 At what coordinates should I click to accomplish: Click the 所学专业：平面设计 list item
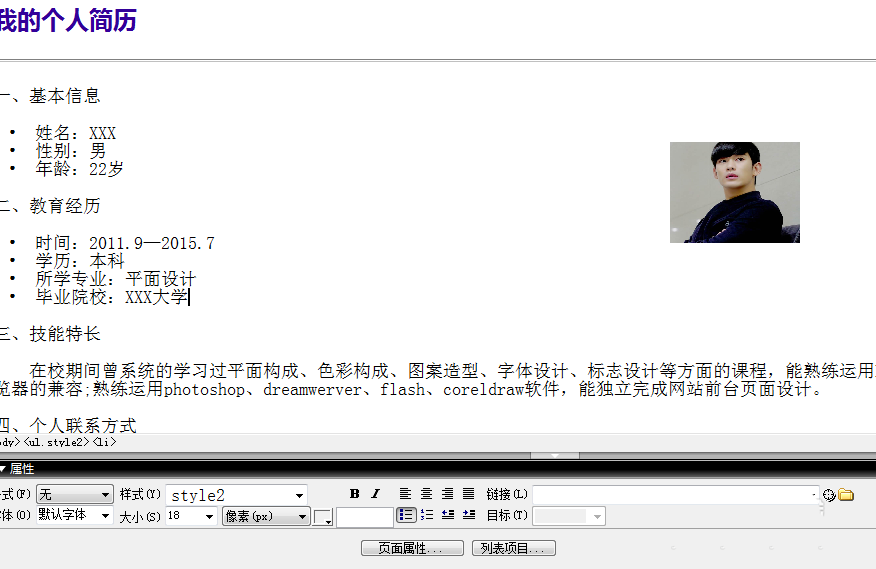[x=116, y=279]
